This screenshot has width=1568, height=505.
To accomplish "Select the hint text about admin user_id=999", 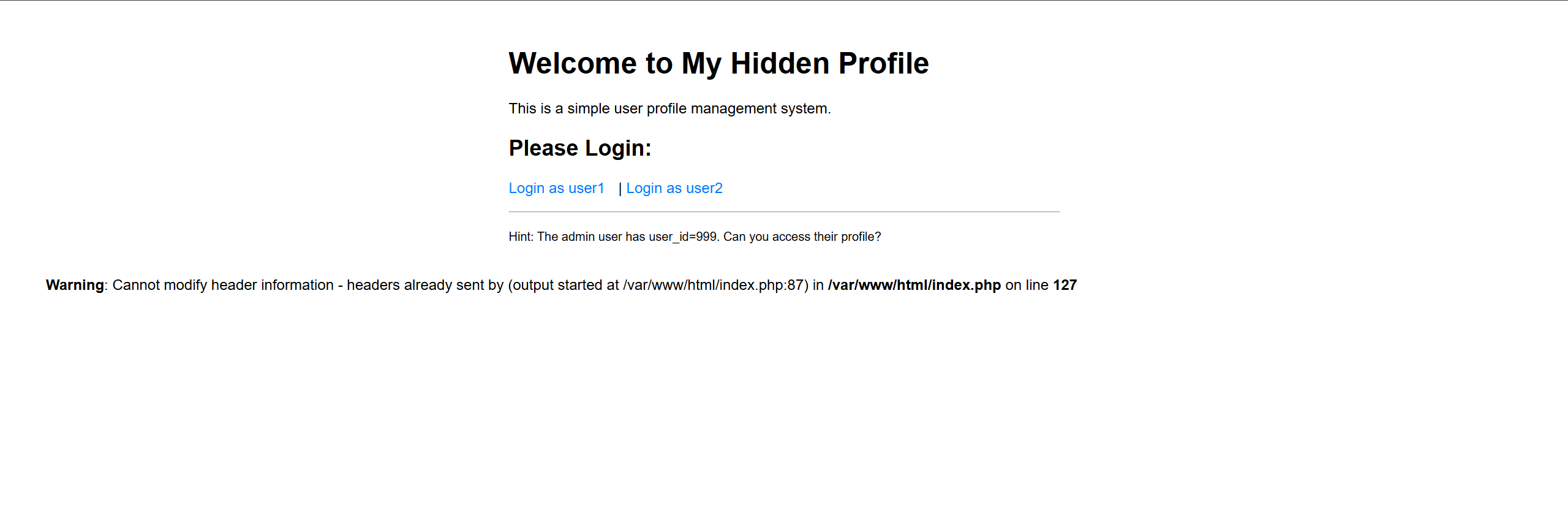I will click(695, 237).
